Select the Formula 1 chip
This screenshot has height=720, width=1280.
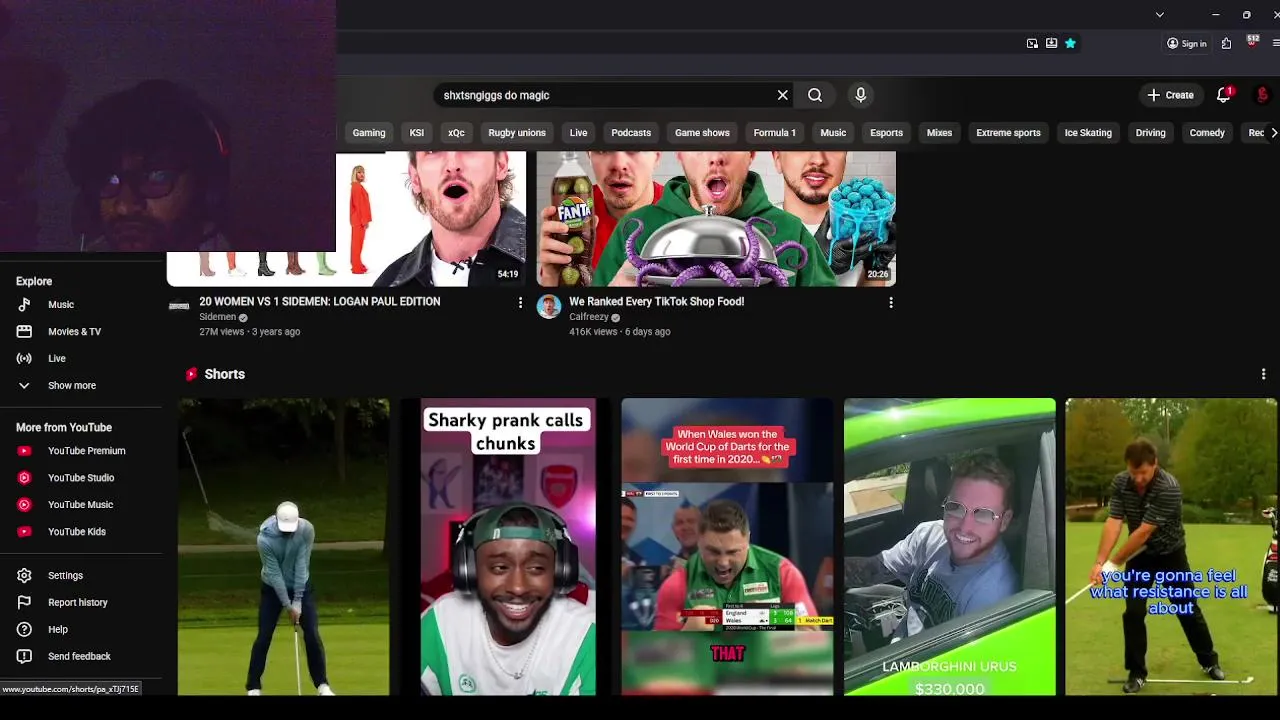[775, 132]
